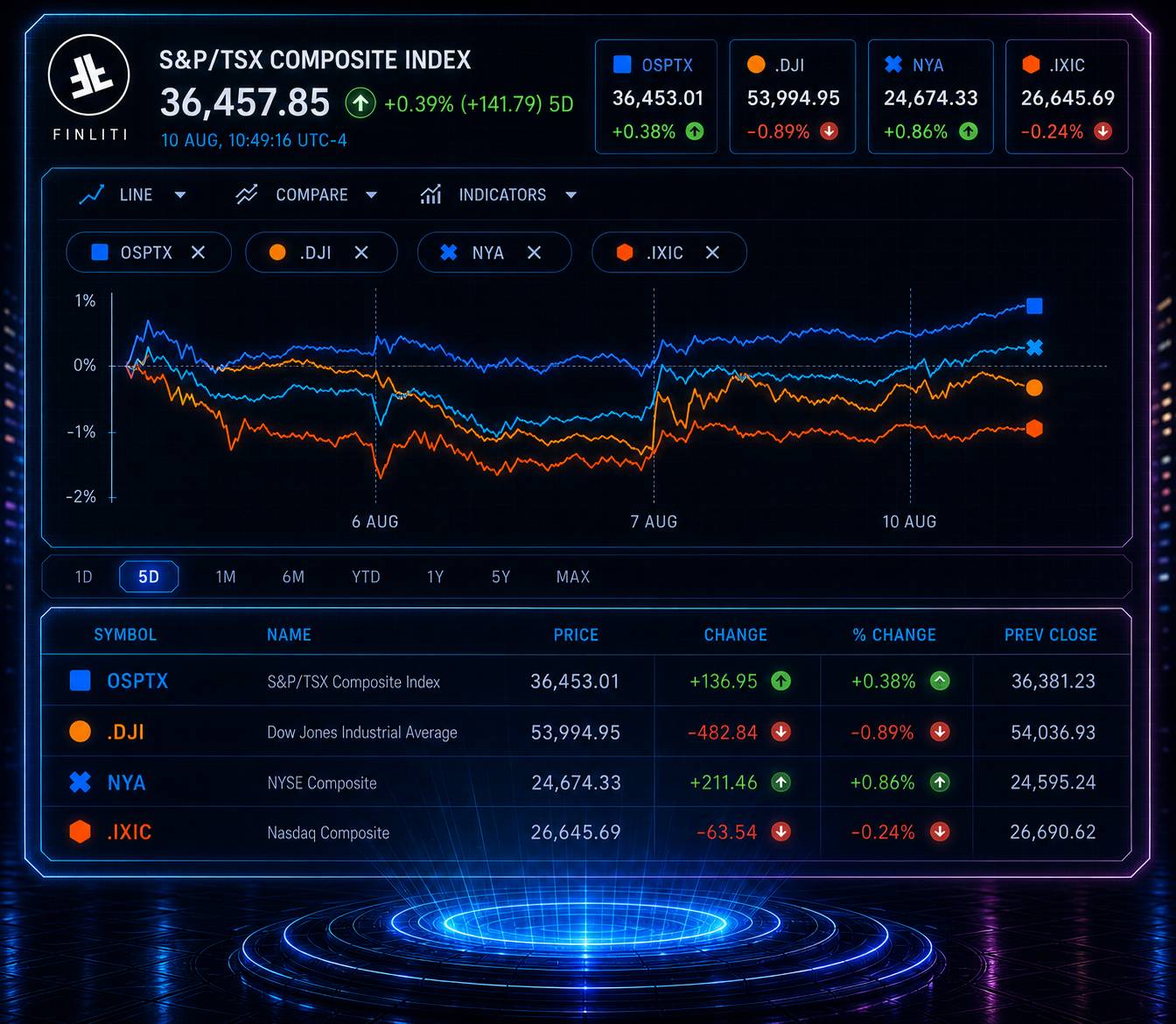This screenshot has width=1176, height=1024.
Task: Click the red arrow beside -63.54
Action: click(x=780, y=831)
